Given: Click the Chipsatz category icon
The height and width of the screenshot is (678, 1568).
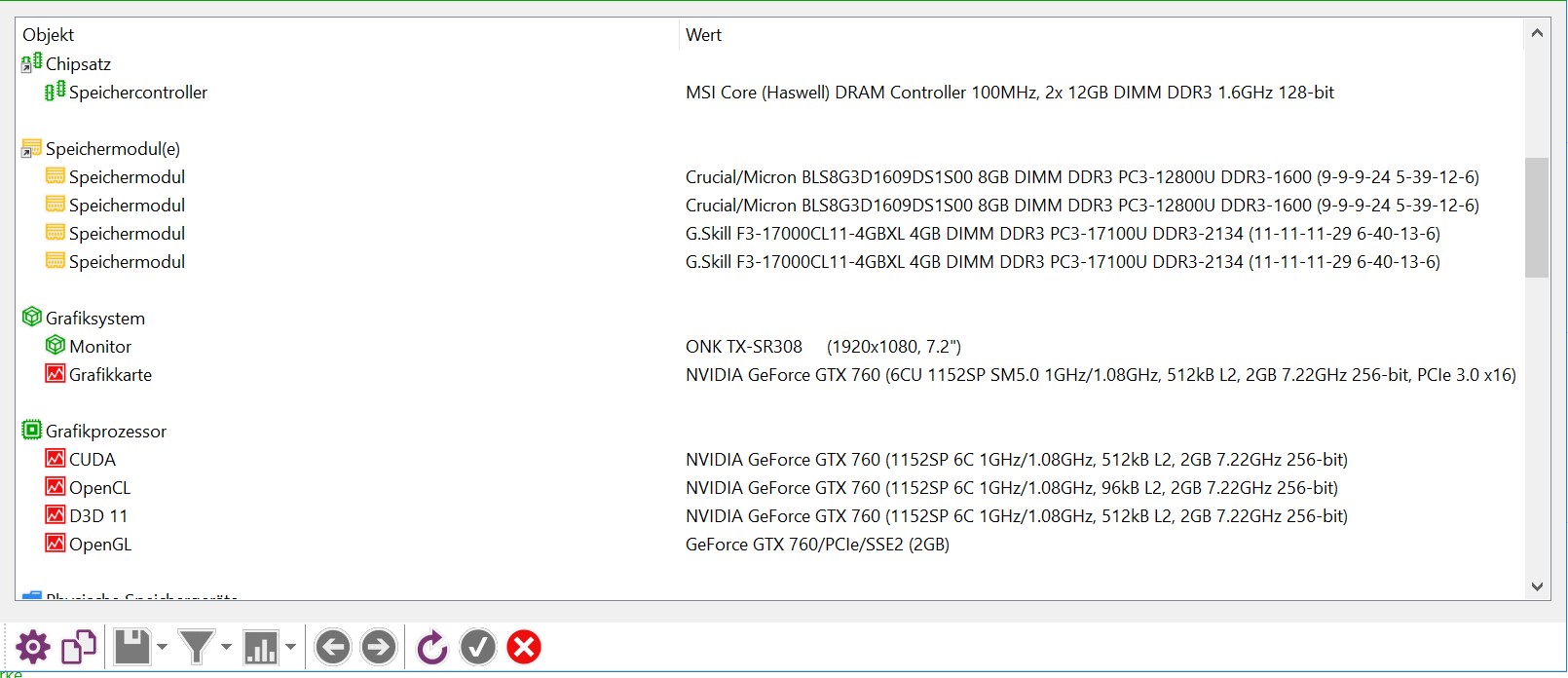Looking at the screenshot, I should (32, 63).
